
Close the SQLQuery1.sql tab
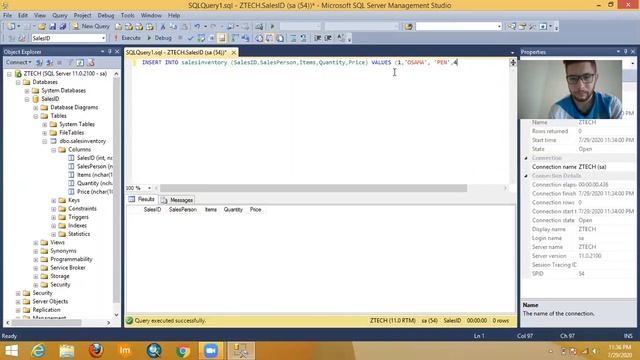234,53
